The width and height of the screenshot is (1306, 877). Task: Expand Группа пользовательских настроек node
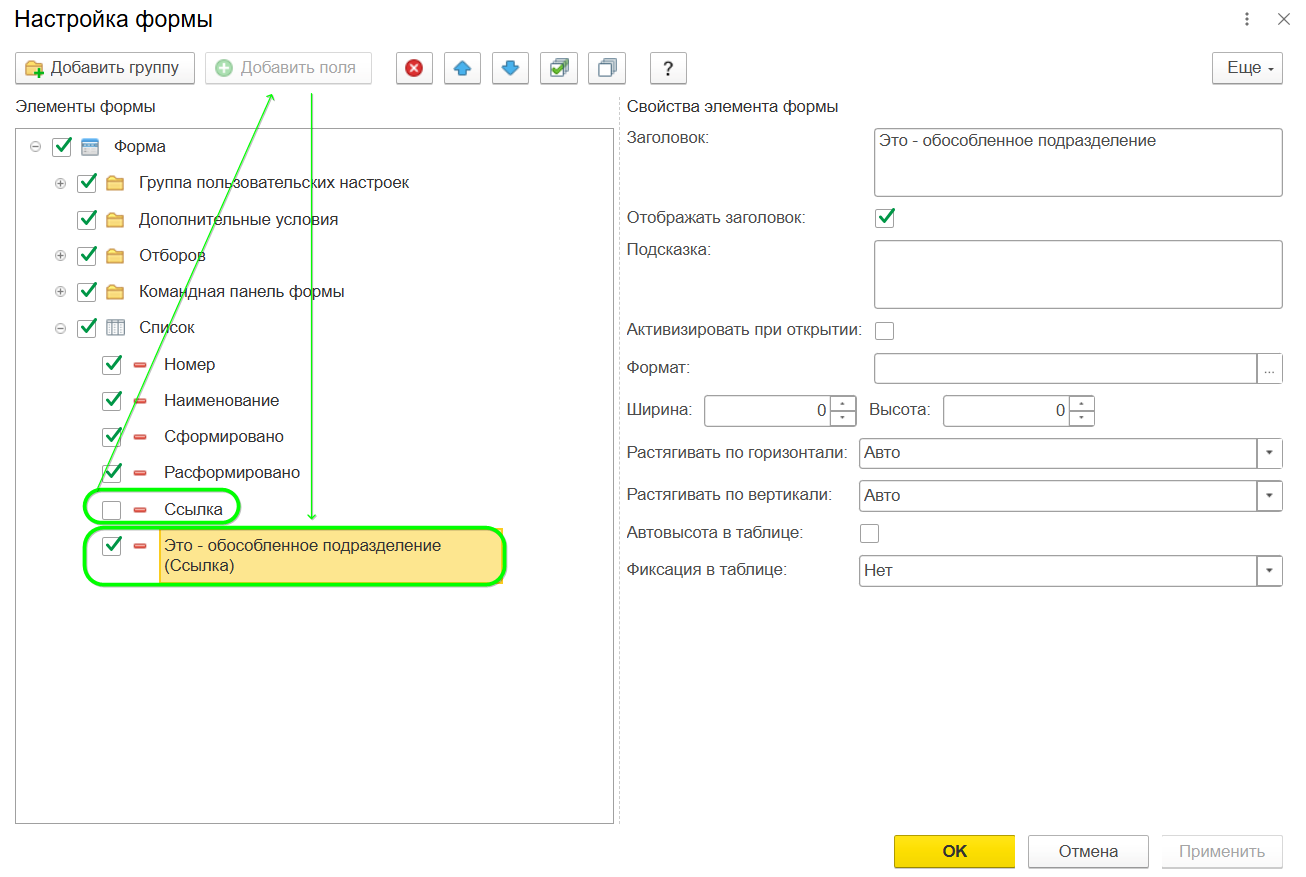click(x=61, y=183)
